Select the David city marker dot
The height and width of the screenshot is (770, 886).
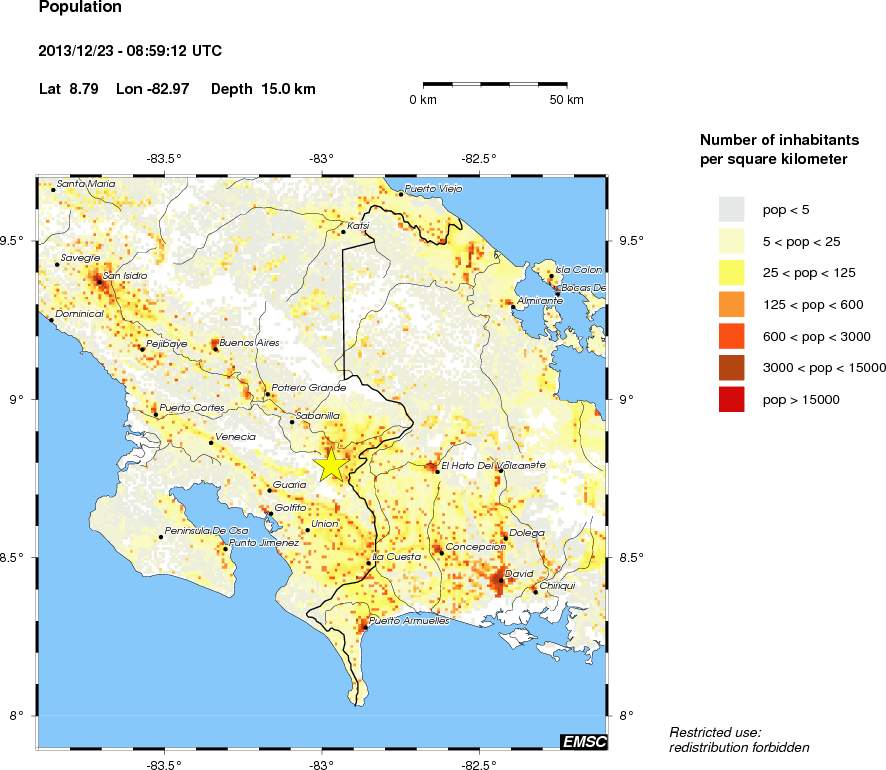[501, 580]
